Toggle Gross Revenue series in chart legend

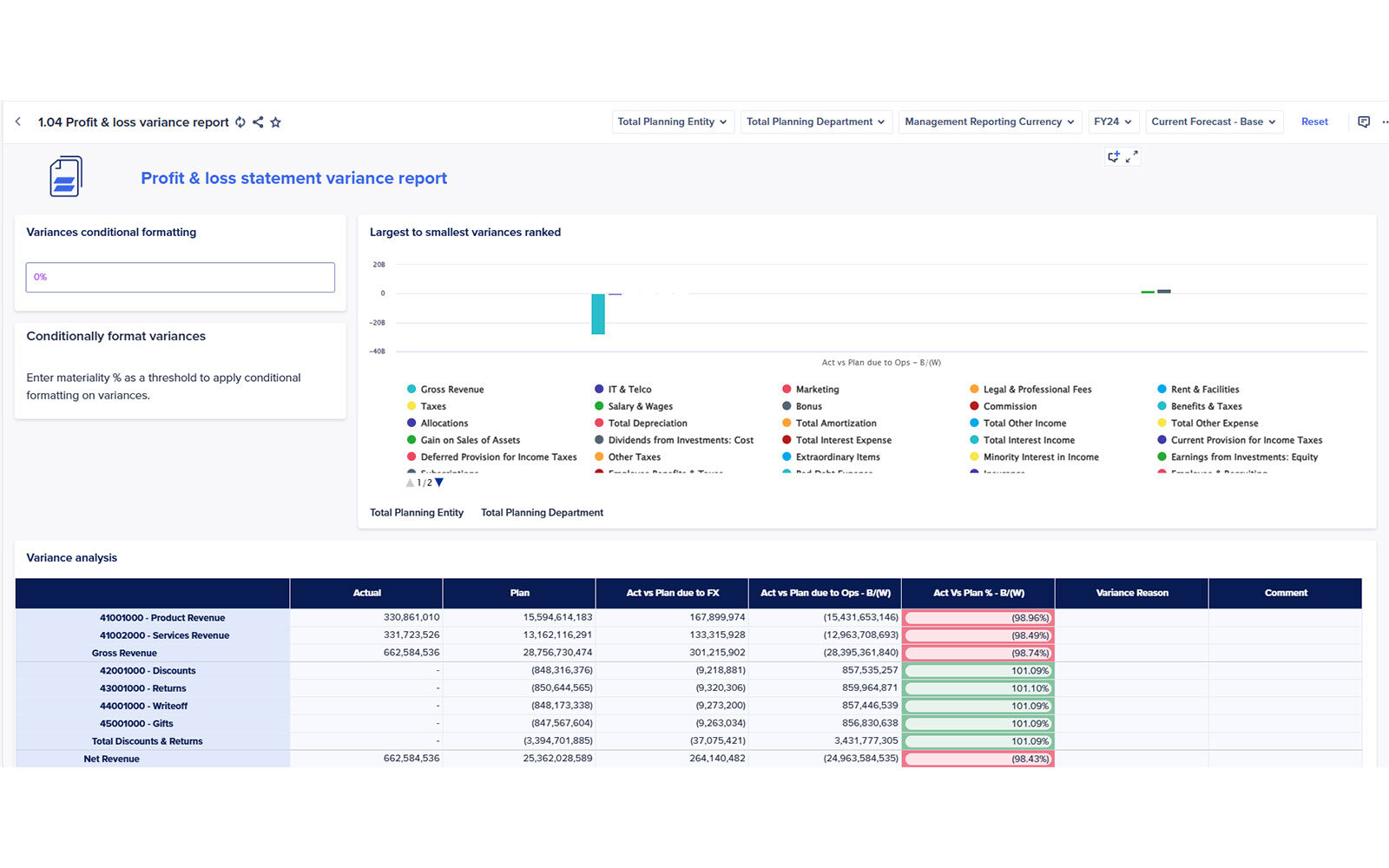pyautogui.click(x=451, y=390)
